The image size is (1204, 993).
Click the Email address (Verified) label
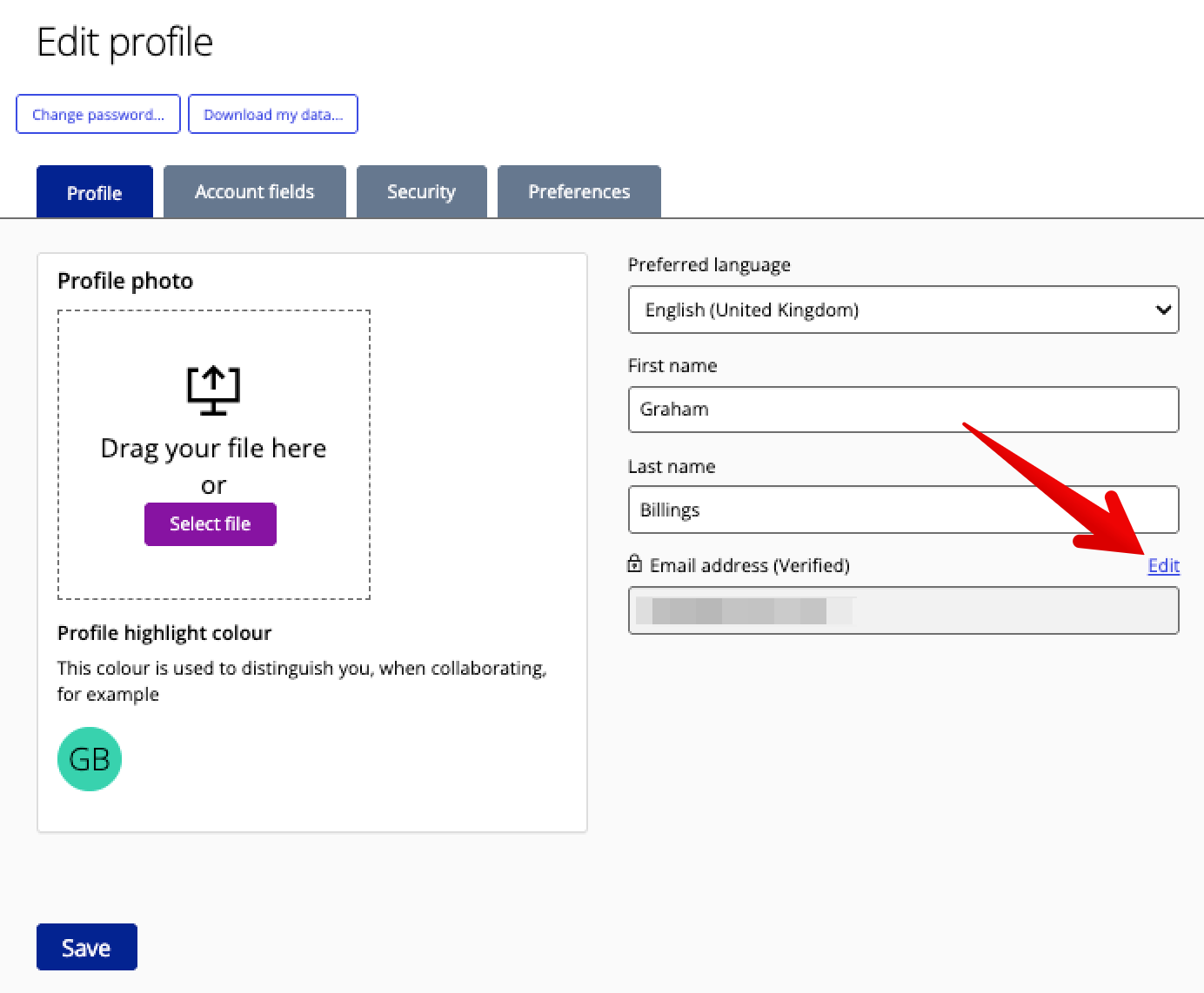(x=749, y=566)
